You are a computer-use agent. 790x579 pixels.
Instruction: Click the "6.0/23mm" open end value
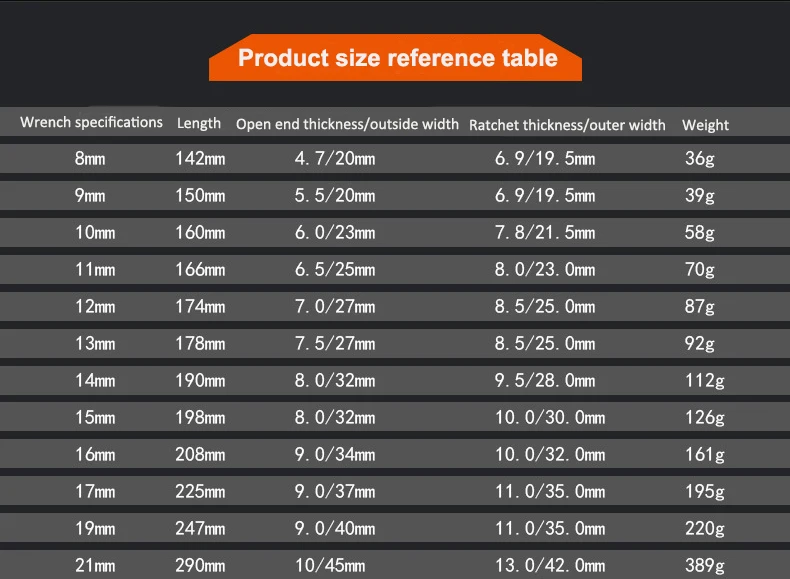pos(335,233)
